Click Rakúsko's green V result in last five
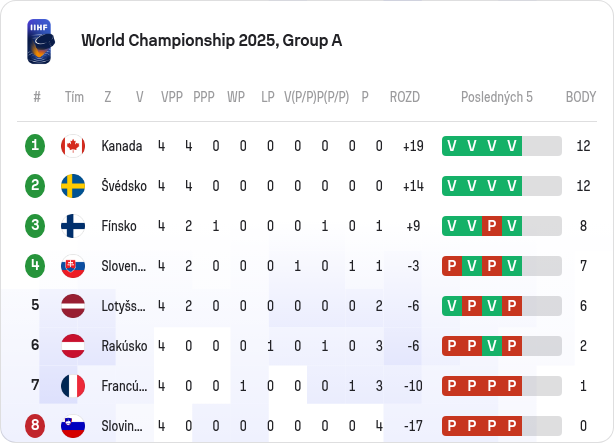The image size is (614, 443). point(492,346)
